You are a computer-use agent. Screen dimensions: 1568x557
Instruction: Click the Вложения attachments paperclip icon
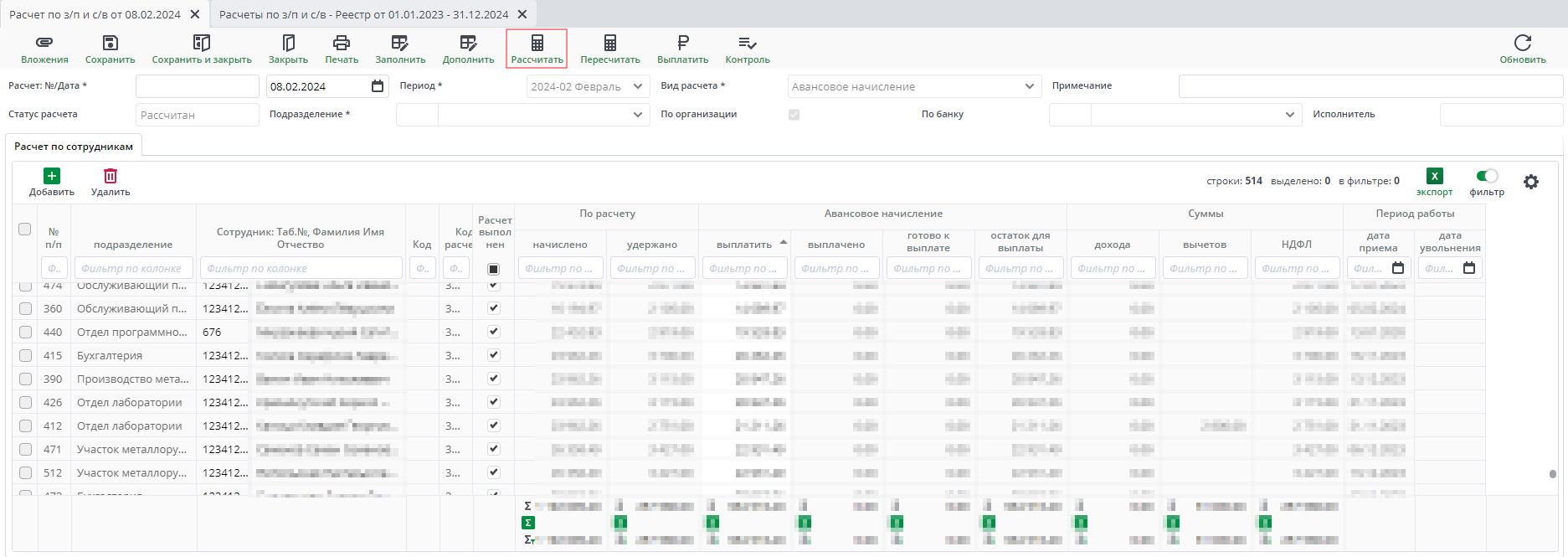tap(44, 43)
